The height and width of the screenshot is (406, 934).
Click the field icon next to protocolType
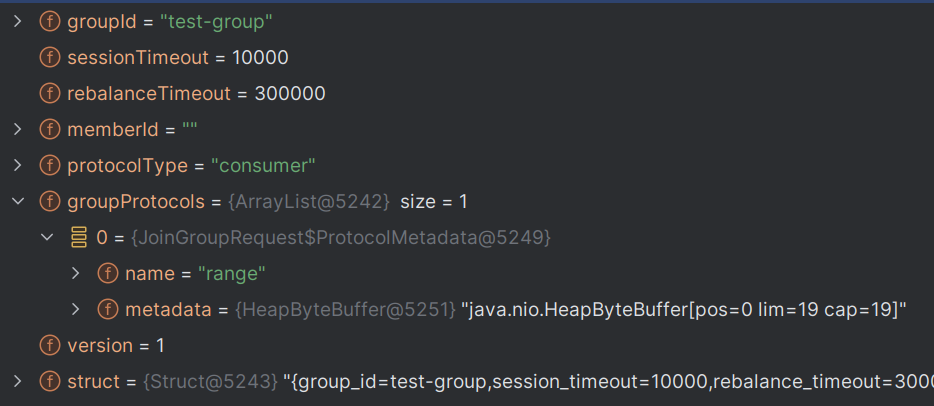[x=50, y=165]
